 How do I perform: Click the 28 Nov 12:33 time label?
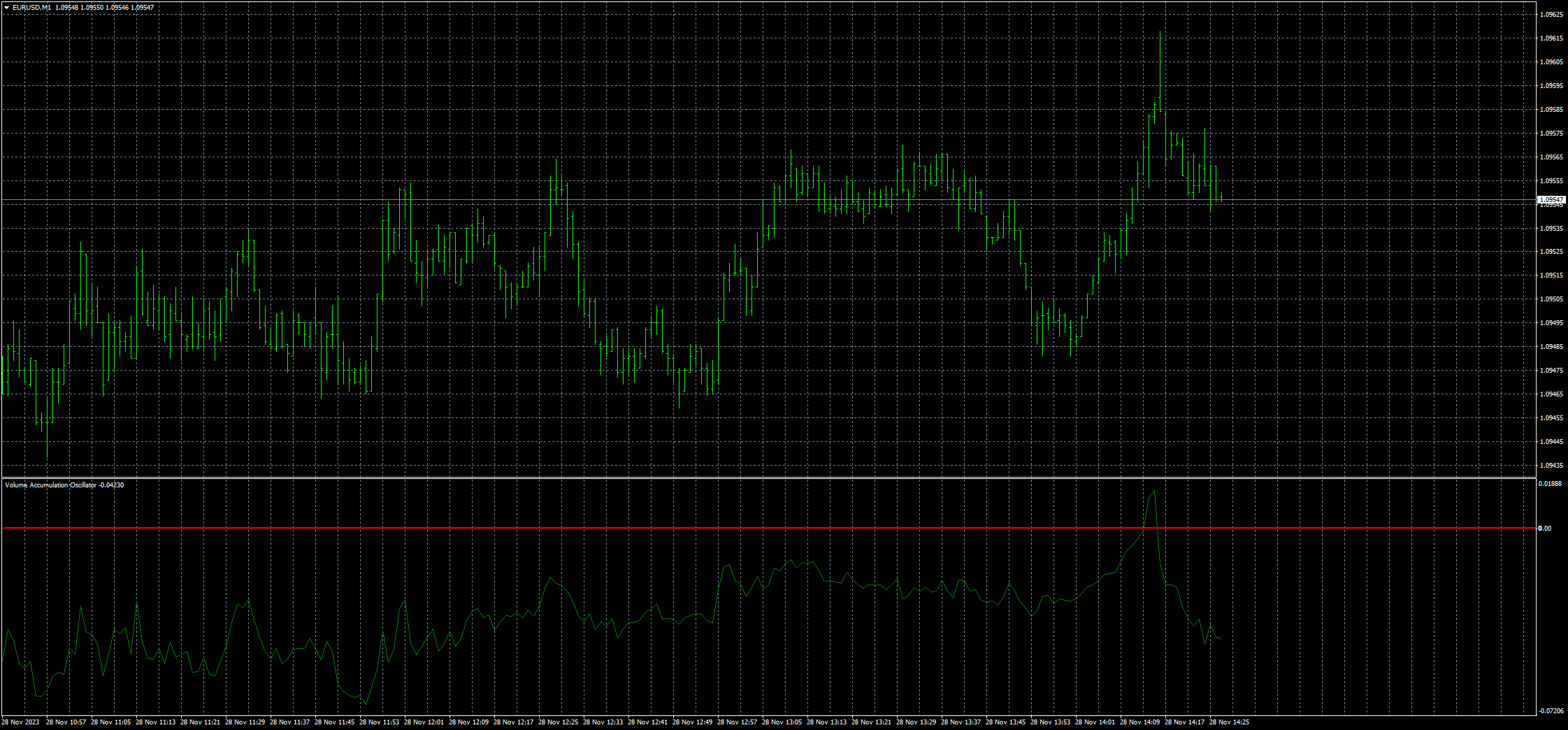603,722
